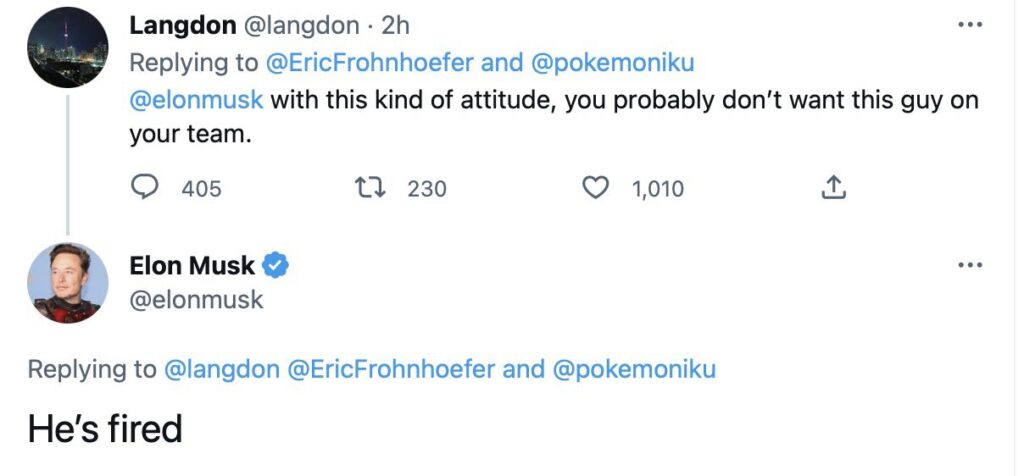This screenshot has width=1024, height=476.
Task: Share Langdon's tweet
Action: [x=833, y=187]
